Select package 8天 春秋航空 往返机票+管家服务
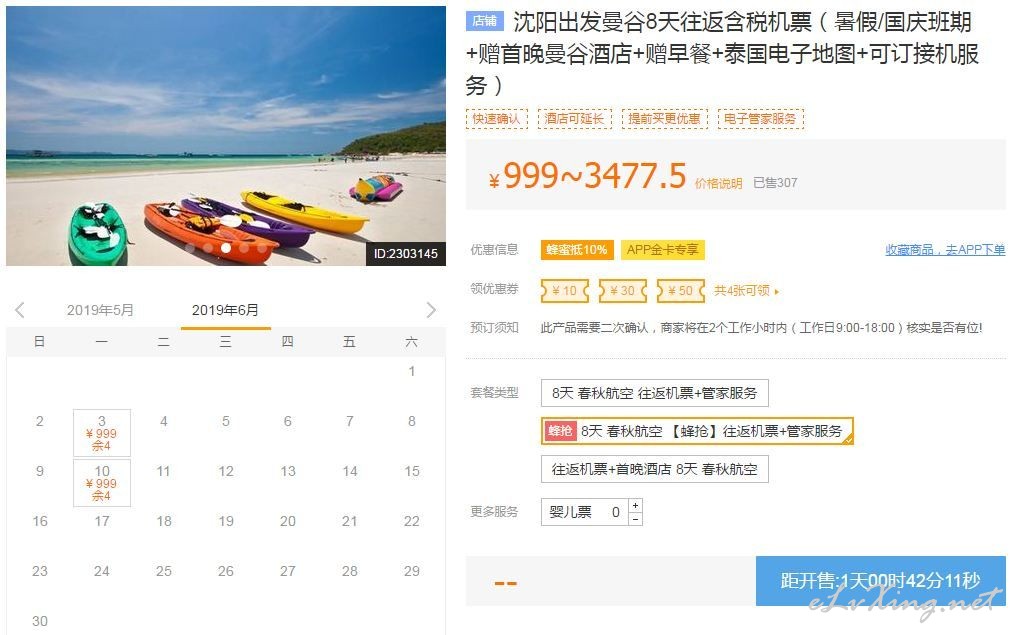The width and height of the screenshot is (1013, 635). (654, 393)
